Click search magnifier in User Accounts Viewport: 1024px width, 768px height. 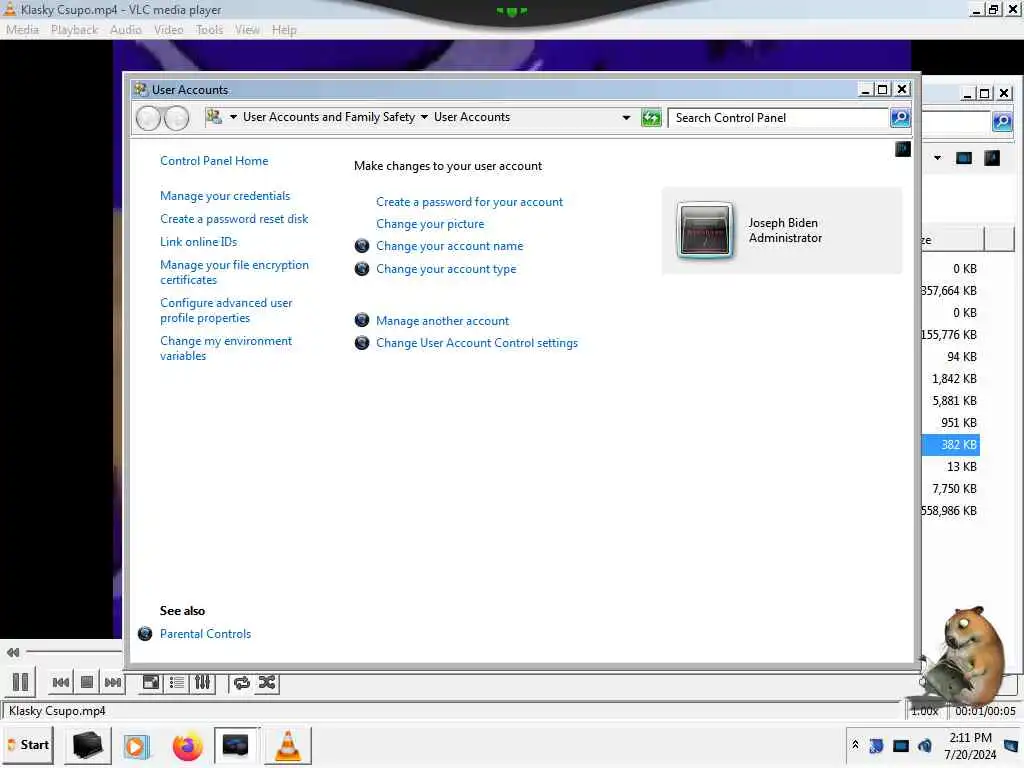point(901,118)
